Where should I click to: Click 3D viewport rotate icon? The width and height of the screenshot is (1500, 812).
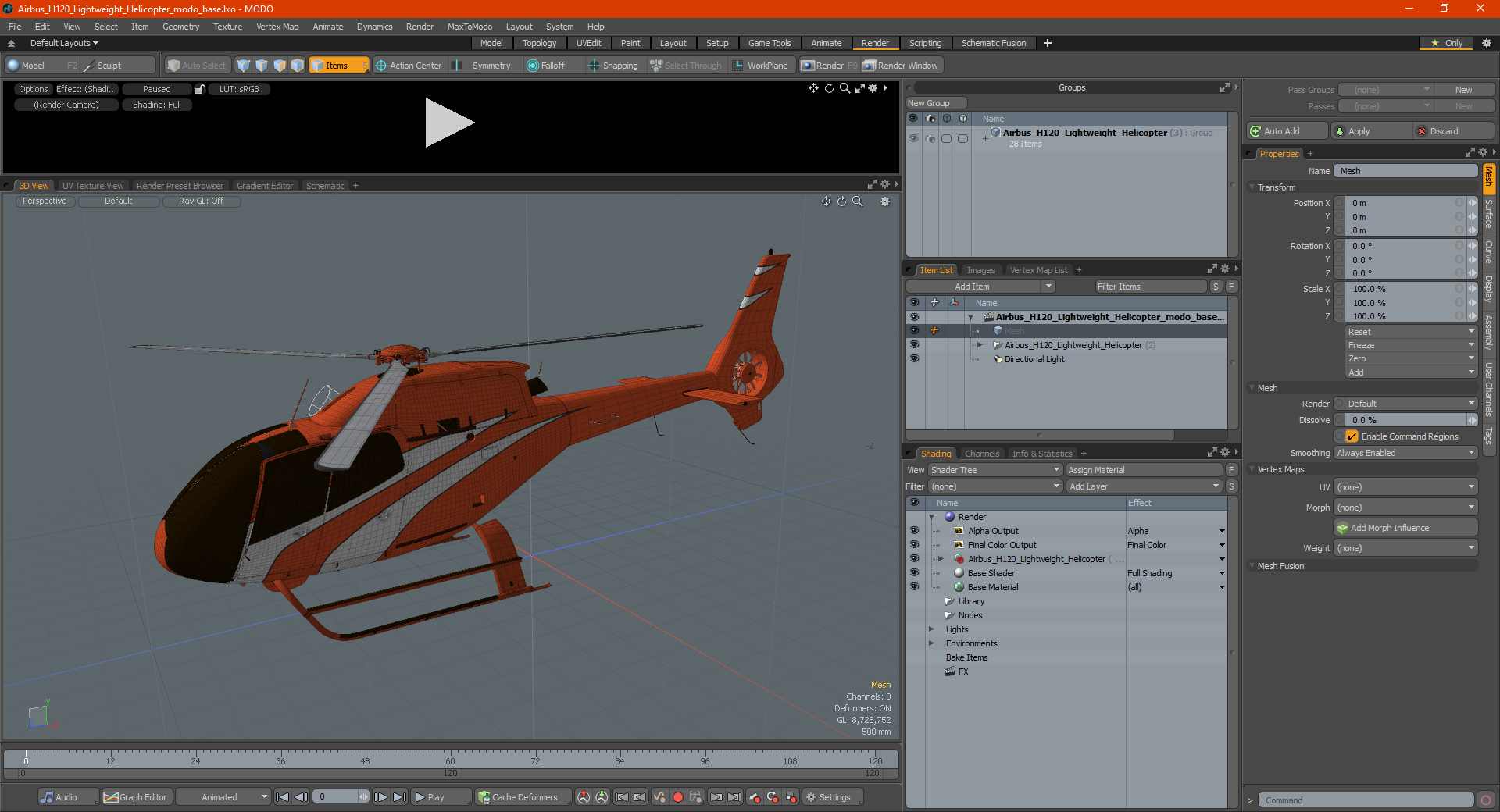[x=841, y=201]
